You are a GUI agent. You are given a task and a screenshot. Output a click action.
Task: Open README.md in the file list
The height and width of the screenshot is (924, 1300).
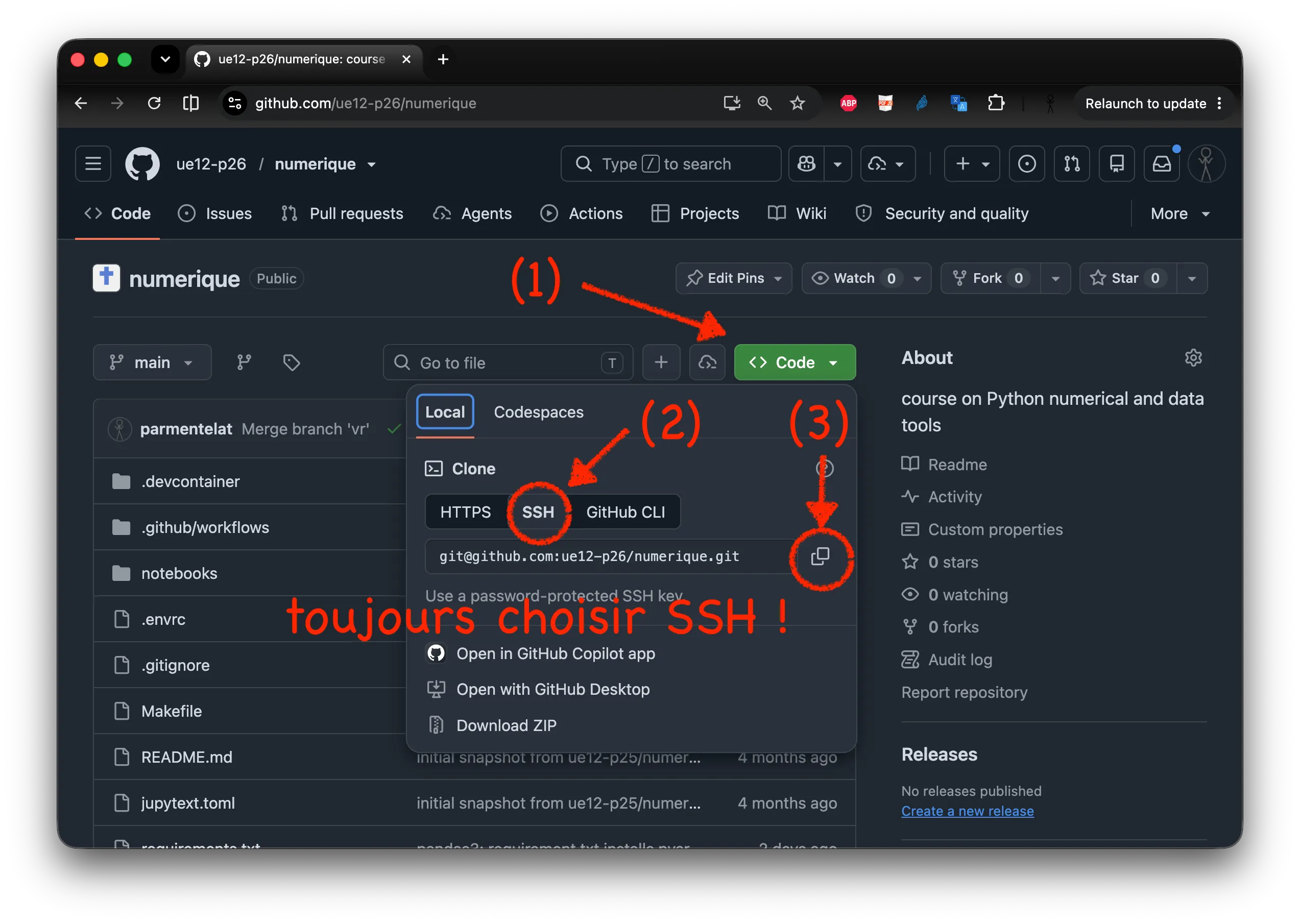(x=186, y=757)
